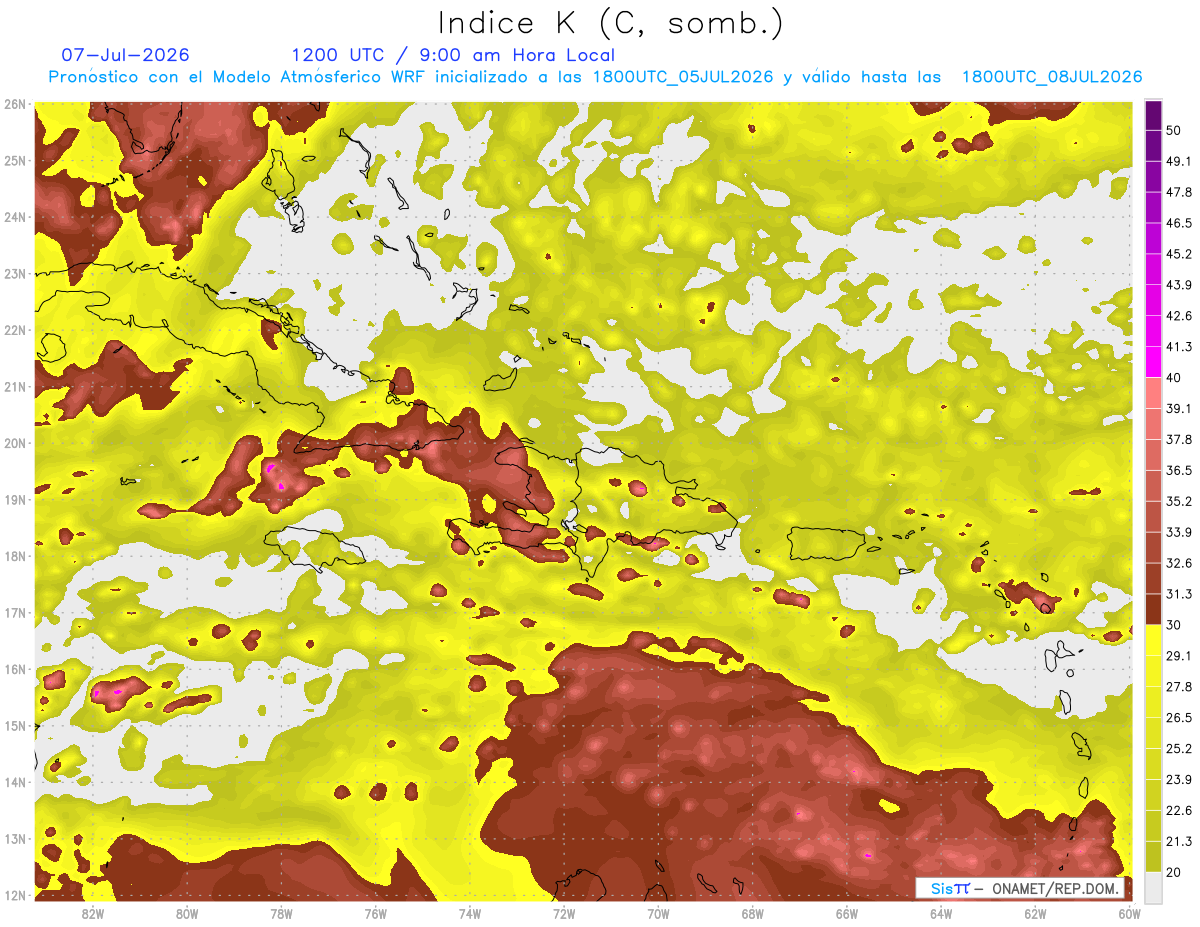1200x927 pixels.
Task: Click the colorbar value label "21.3"
Action: [1179, 841]
